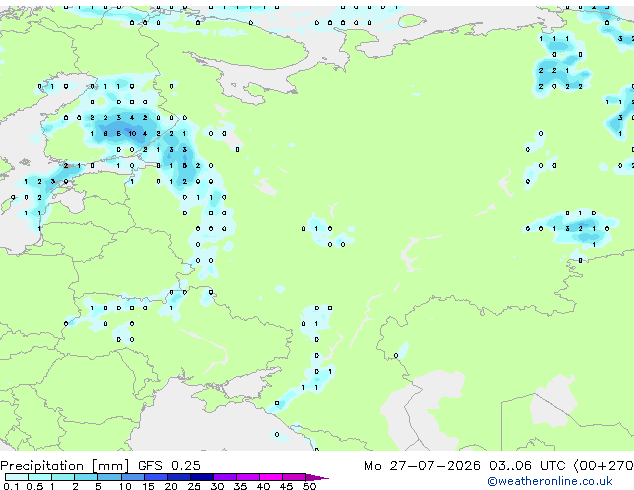634x490 pixels.
Task: Select the dark blue swatch between 20 and 25
Action: 179,477
